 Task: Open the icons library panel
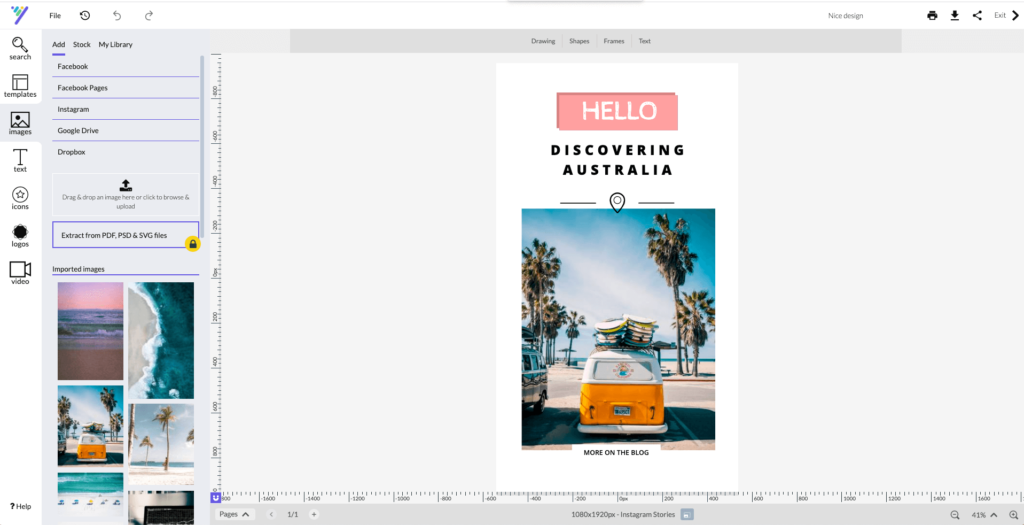[x=20, y=197]
